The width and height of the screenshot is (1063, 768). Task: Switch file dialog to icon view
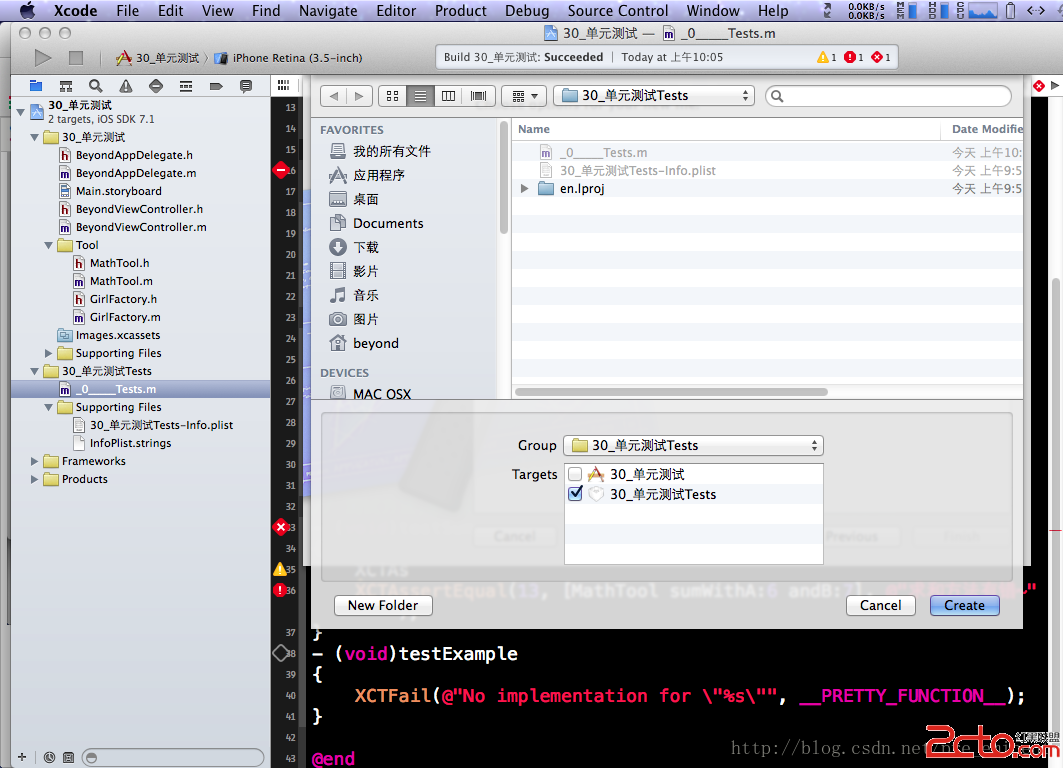[392, 96]
